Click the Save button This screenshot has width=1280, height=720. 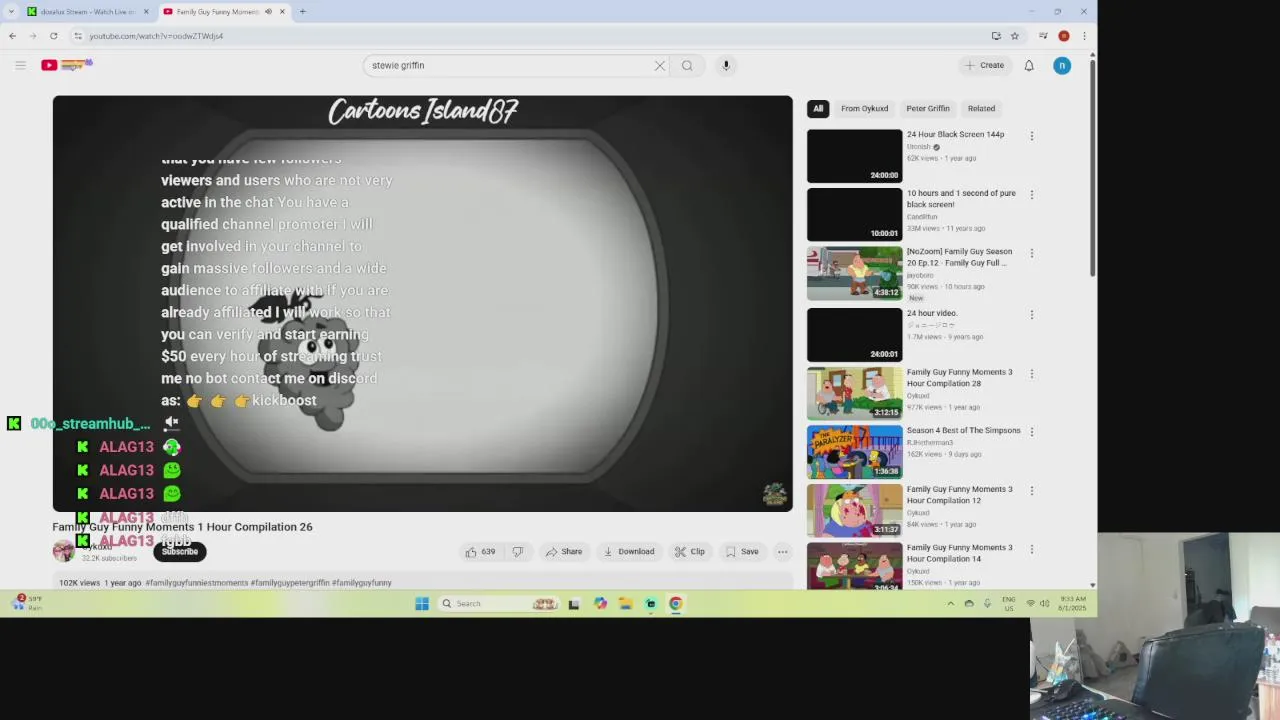(x=742, y=552)
